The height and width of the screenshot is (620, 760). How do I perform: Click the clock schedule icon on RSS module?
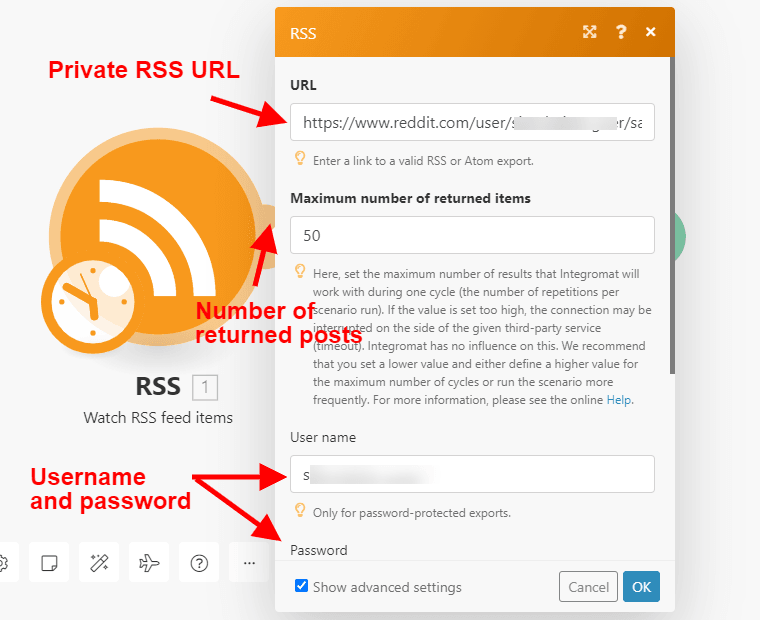pos(88,297)
